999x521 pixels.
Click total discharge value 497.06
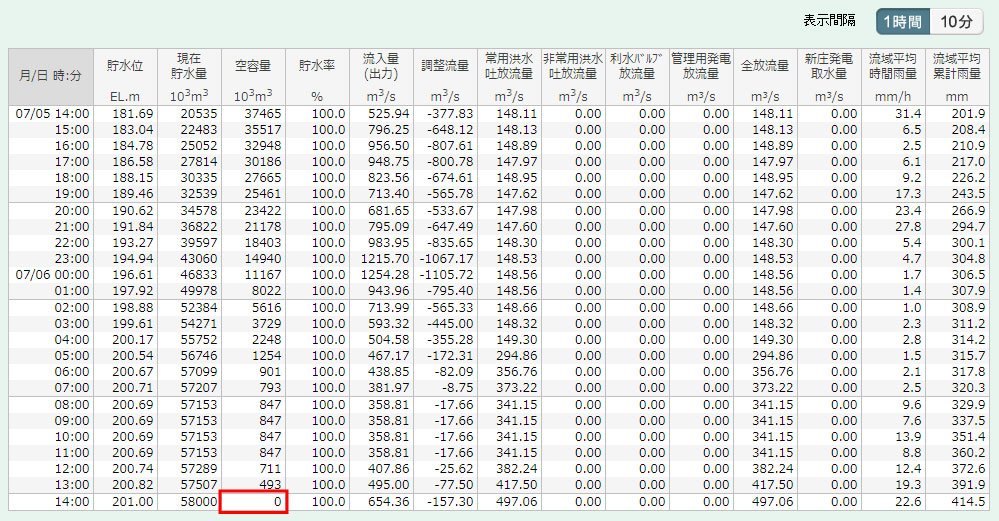tap(772, 501)
